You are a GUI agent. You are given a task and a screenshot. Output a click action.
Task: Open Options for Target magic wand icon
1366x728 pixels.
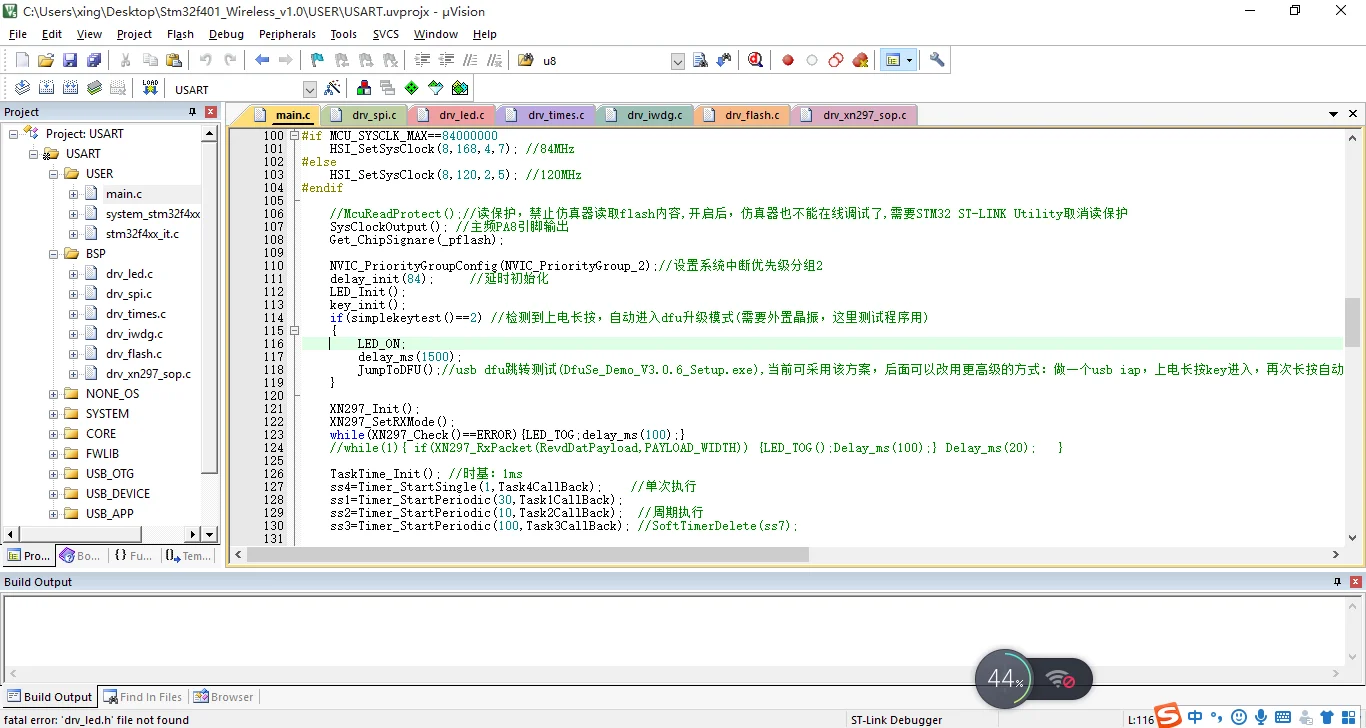(332, 88)
